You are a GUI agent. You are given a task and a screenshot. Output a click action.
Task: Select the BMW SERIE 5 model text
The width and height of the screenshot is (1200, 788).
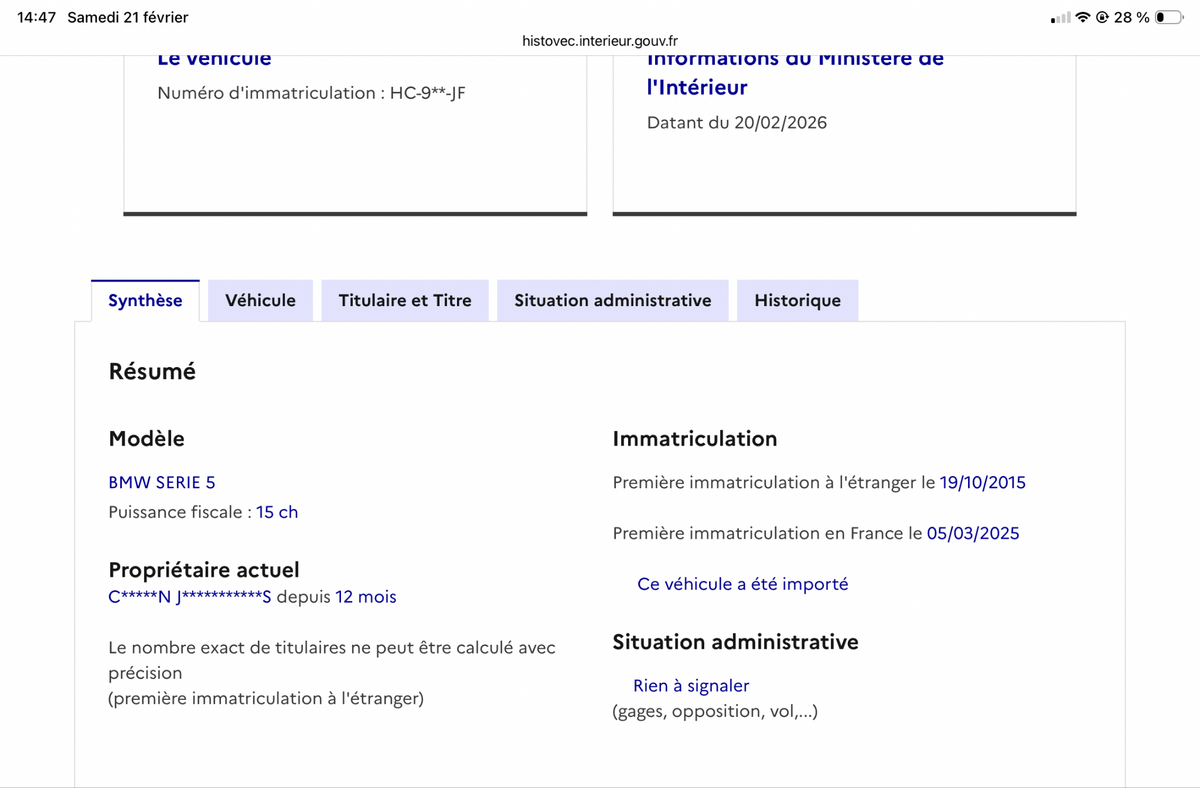point(162,482)
